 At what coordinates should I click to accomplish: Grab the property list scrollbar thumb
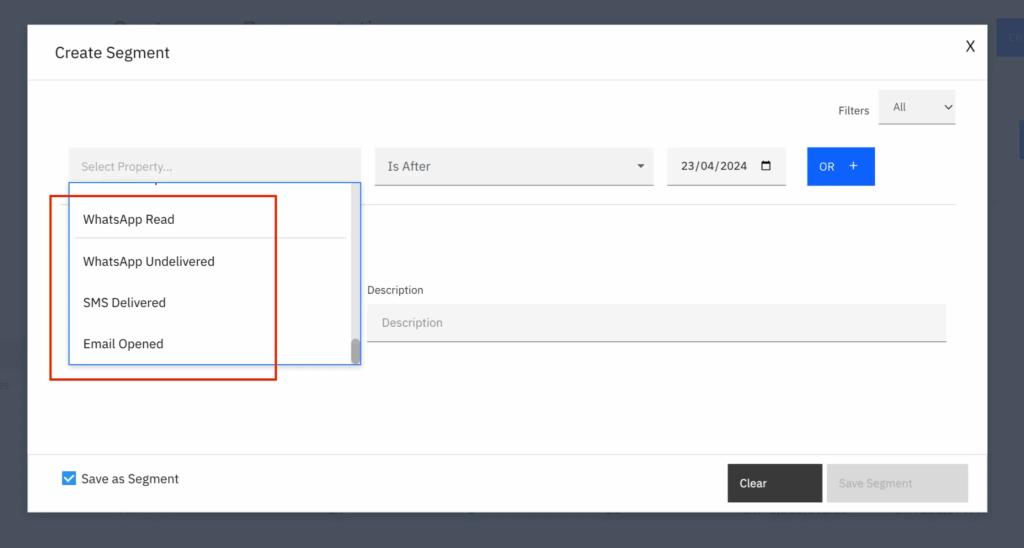[x=355, y=351]
